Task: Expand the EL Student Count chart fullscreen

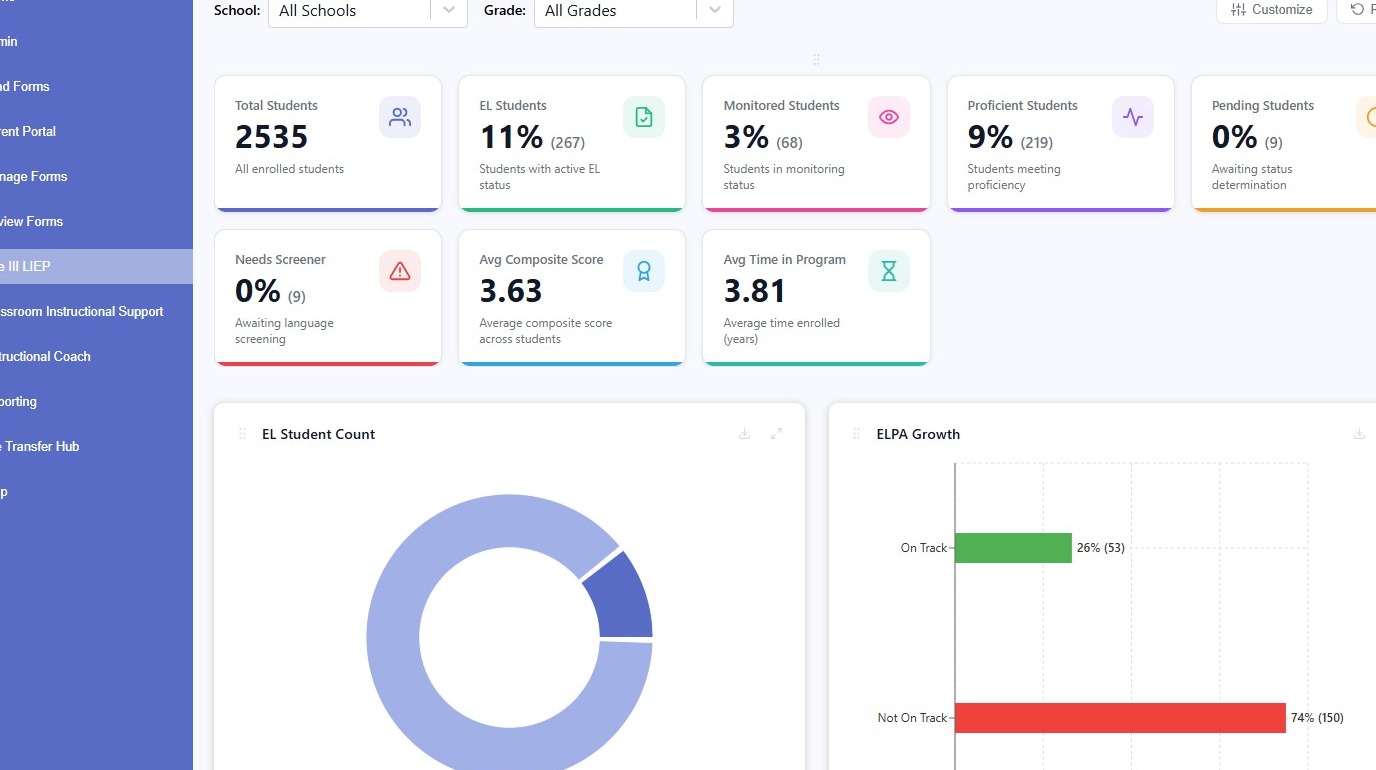Action: tap(776, 434)
